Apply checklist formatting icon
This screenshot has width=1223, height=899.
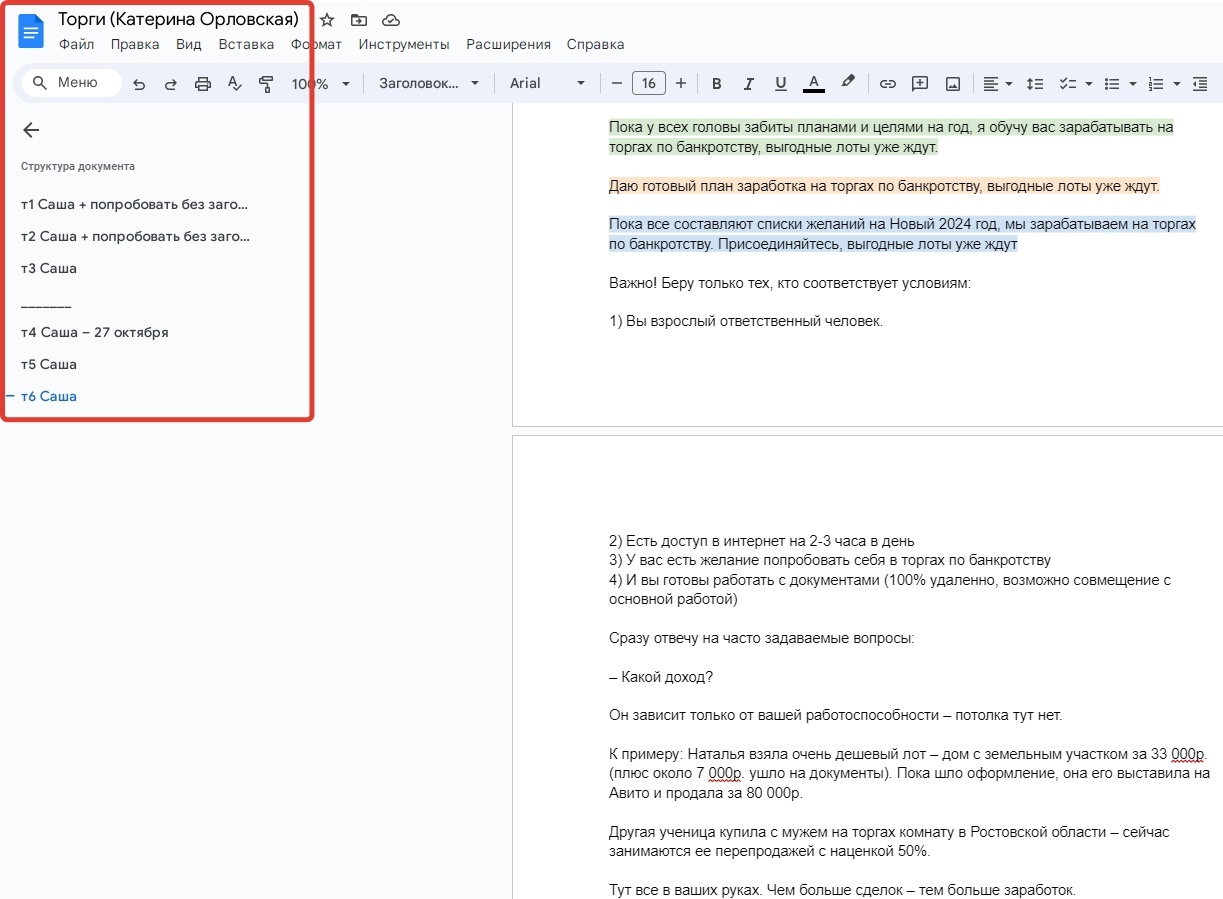point(1067,84)
